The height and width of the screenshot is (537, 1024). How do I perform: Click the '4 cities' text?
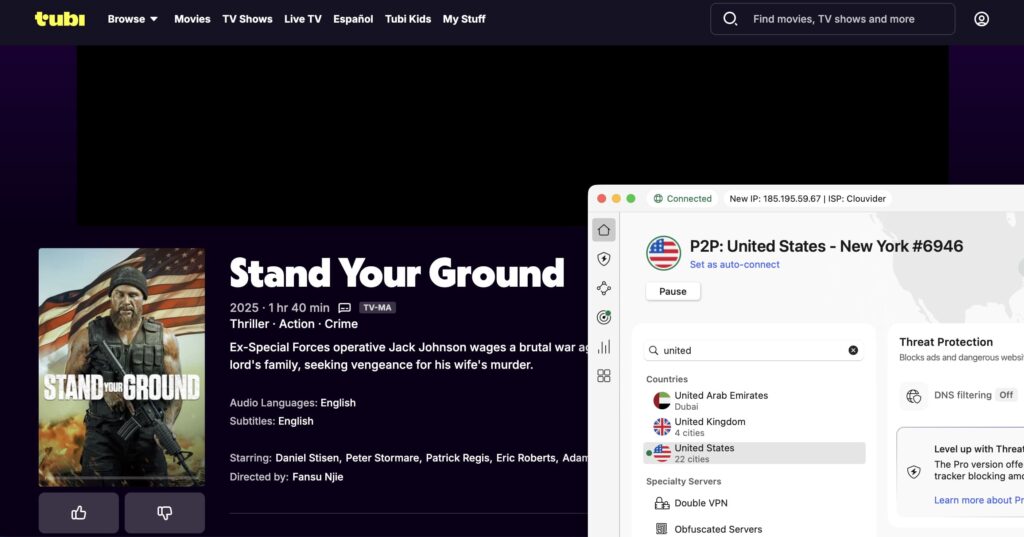(690, 433)
